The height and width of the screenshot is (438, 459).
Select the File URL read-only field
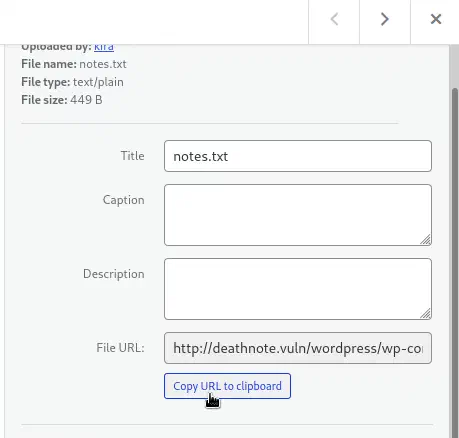click(x=298, y=348)
